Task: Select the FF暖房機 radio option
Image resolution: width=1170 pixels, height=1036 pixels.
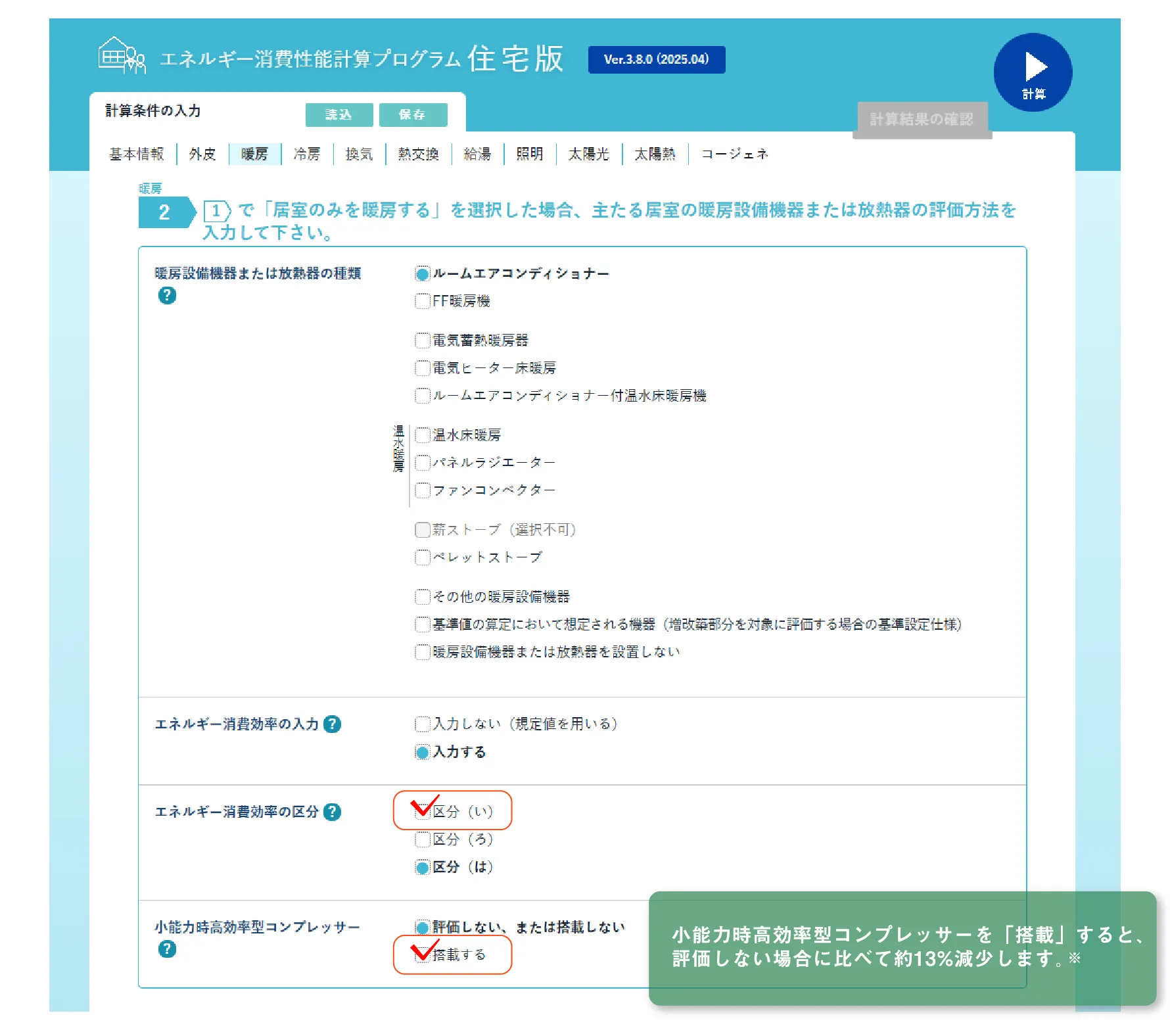Action: (x=423, y=302)
